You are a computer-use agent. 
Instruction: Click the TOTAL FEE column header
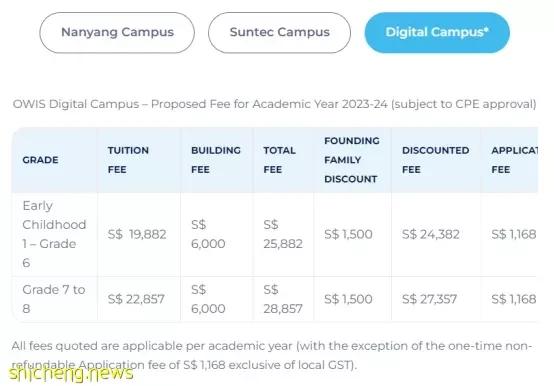[x=279, y=160]
